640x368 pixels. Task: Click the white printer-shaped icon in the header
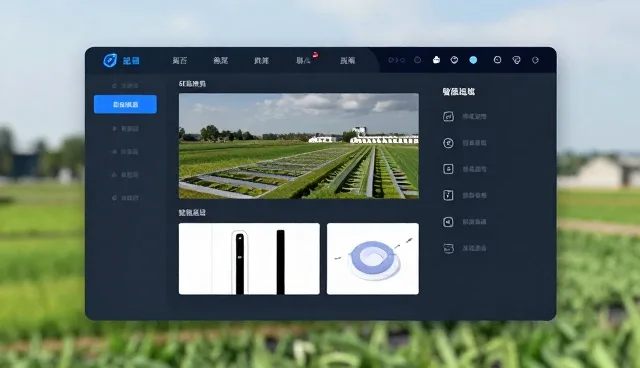click(436, 60)
